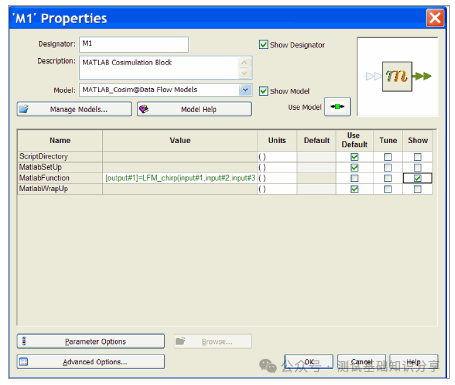Enable Tune for ScriptDirectory
The width and height of the screenshot is (455, 385).
click(388, 157)
